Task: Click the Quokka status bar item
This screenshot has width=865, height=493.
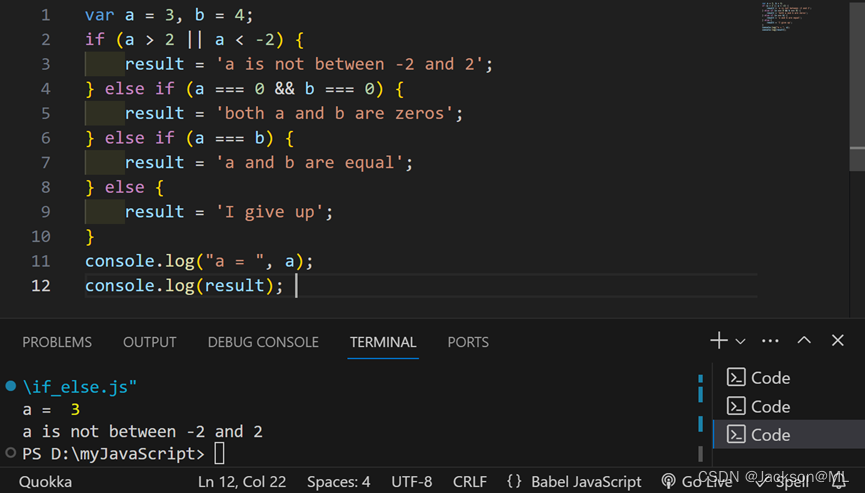Action: (x=45, y=482)
